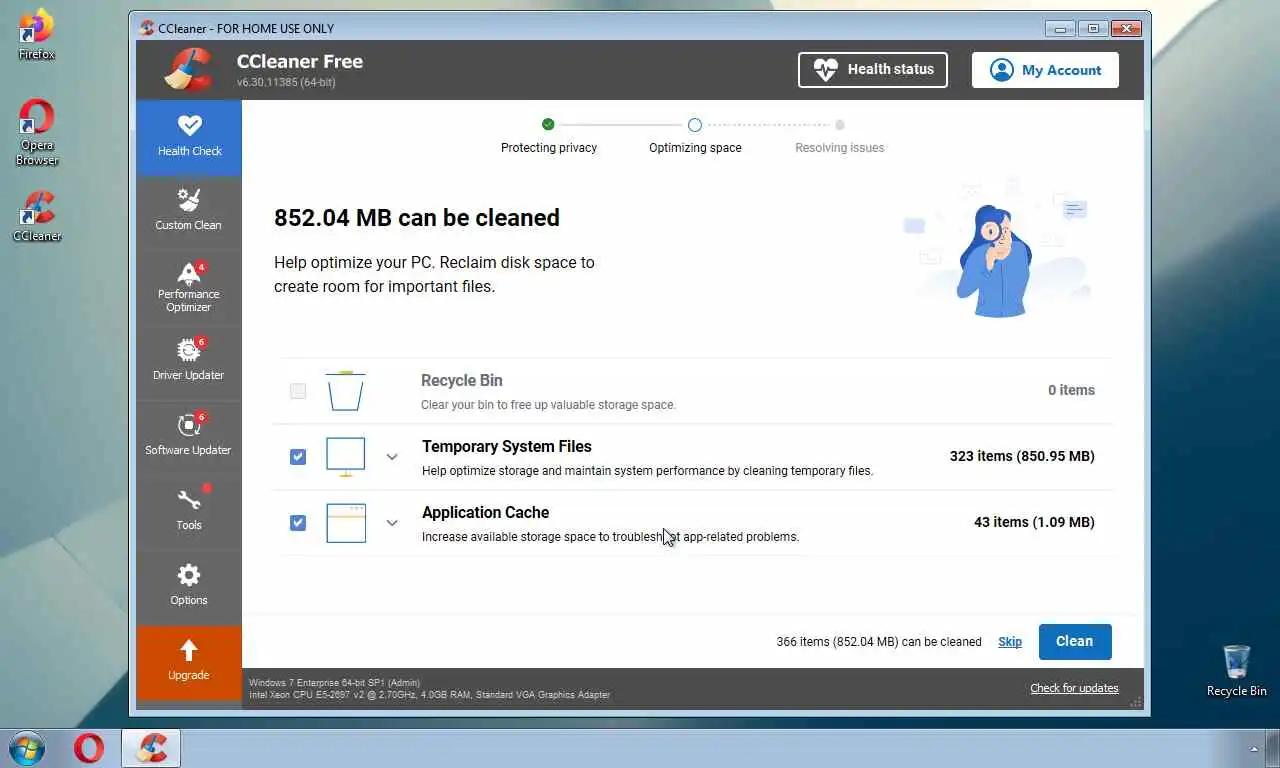Viewport: 1280px width, 768px height.
Task: Go to Driver Updater
Action: click(189, 362)
